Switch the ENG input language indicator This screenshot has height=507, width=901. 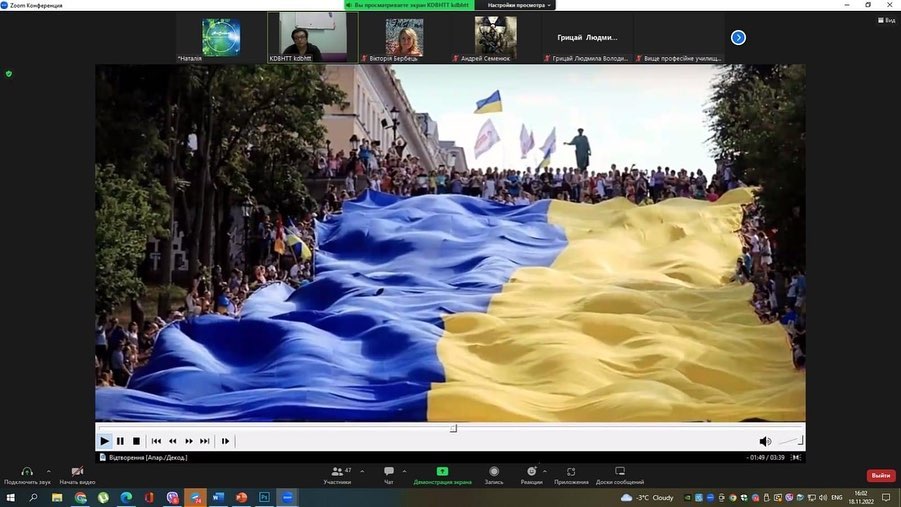click(837, 497)
